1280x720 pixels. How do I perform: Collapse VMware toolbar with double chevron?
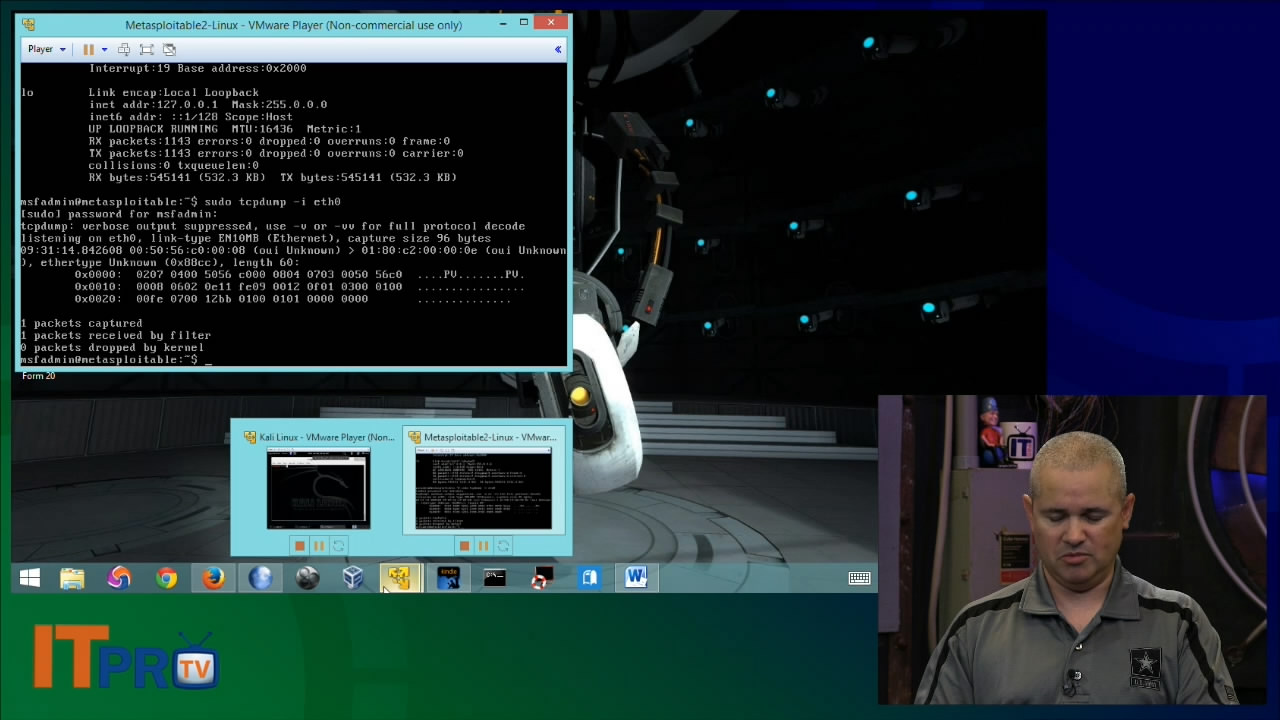pyautogui.click(x=558, y=49)
